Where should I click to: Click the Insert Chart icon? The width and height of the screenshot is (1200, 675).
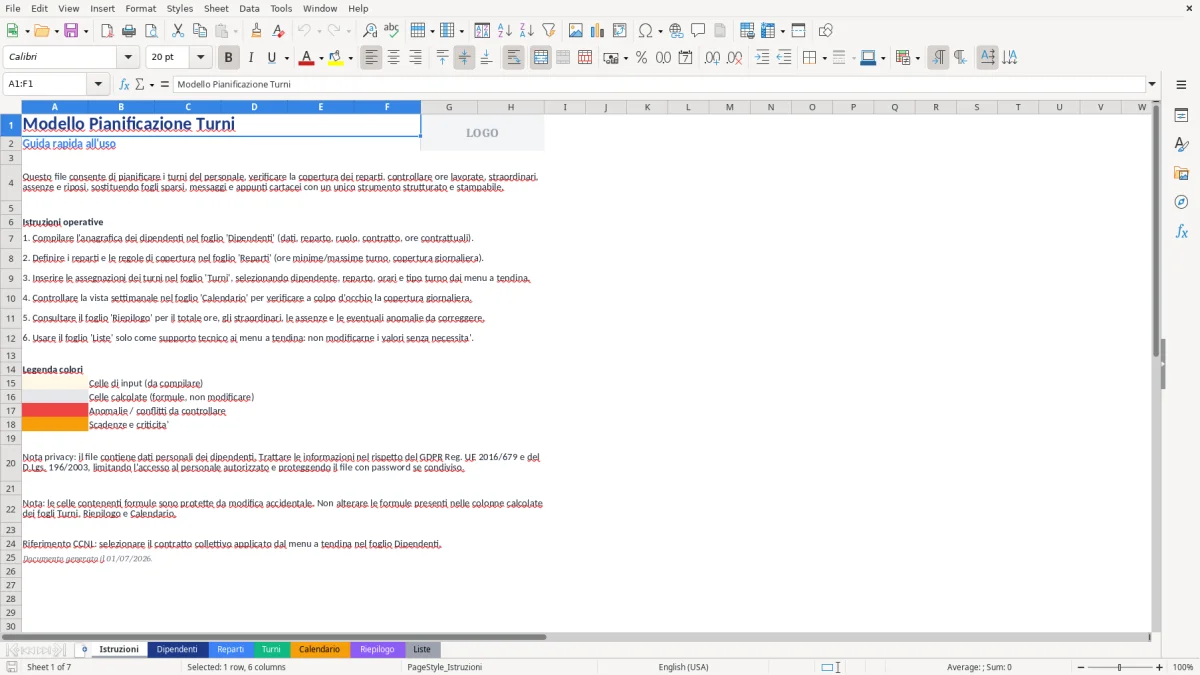[598, 31]
